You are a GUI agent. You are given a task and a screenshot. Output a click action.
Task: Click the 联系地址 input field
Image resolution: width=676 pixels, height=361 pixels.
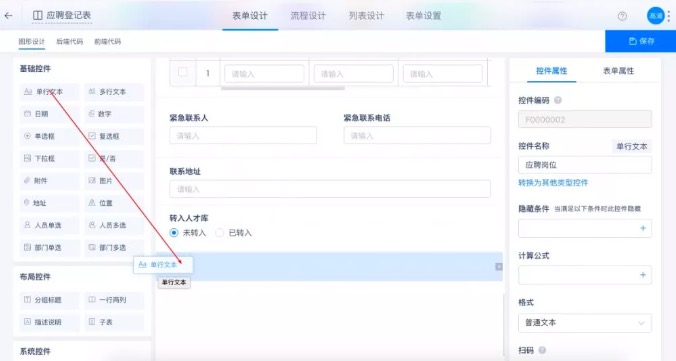click(x=330, y=189)
